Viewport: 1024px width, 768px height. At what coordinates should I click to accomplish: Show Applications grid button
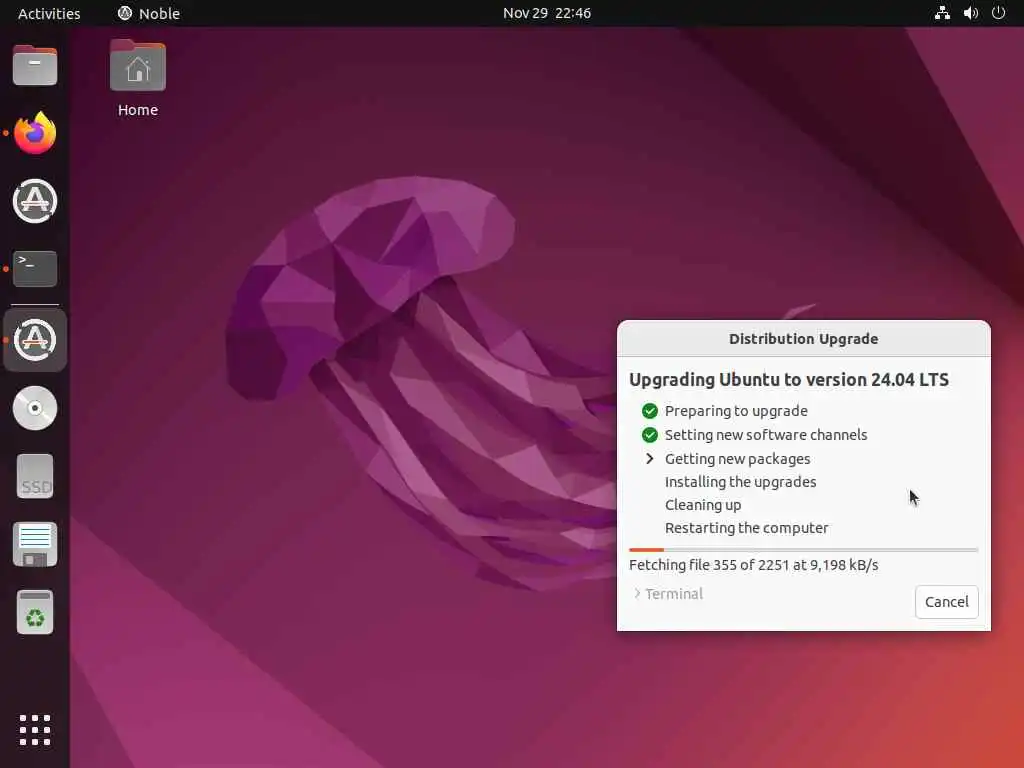(x=35, y=729)
